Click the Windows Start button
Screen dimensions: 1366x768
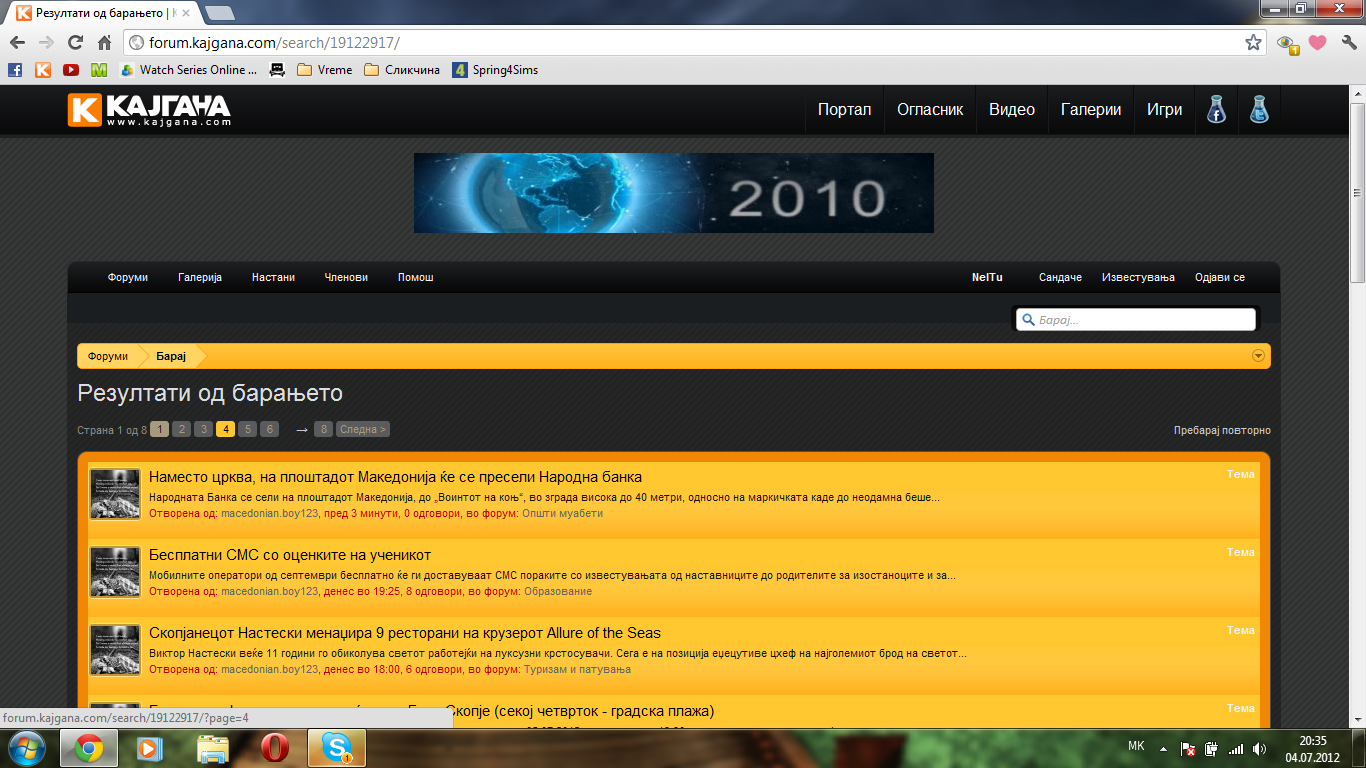pos(26,748)
